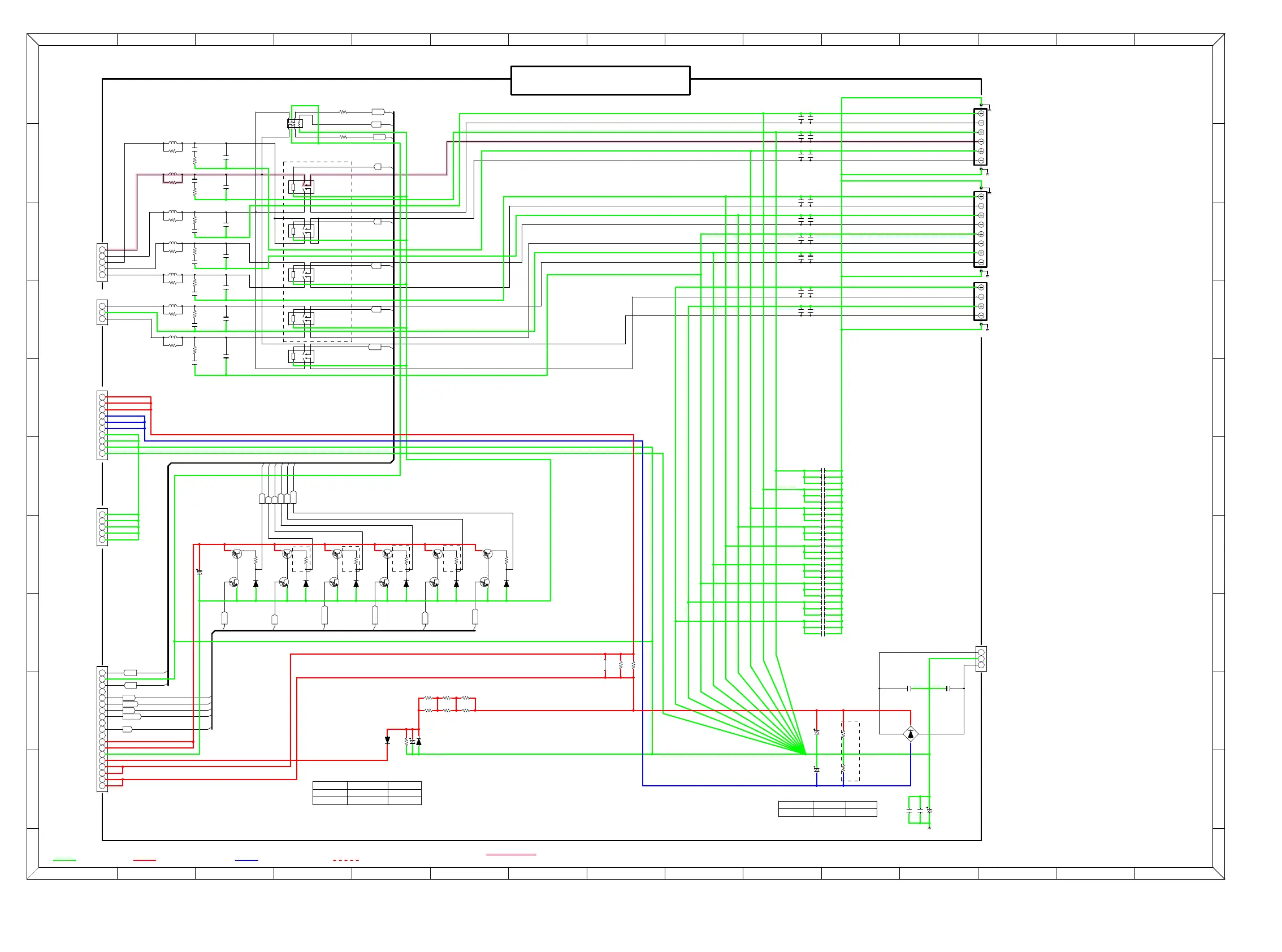The image size is (1282, 952).
Task: Select the tall capacitor bank column
Action: pos(823,552)
